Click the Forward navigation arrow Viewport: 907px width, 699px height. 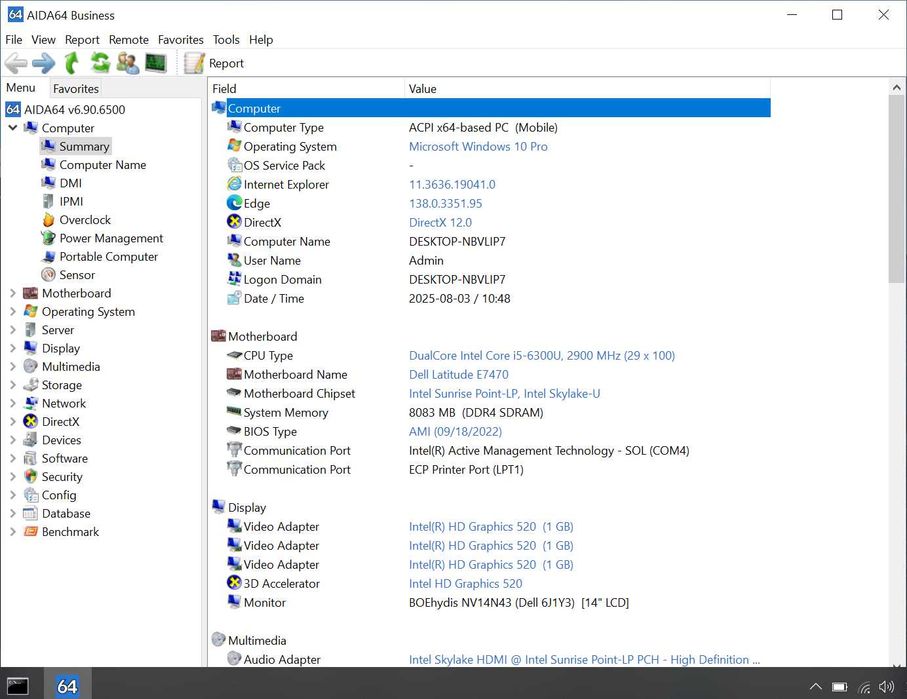tap(43, 63)
